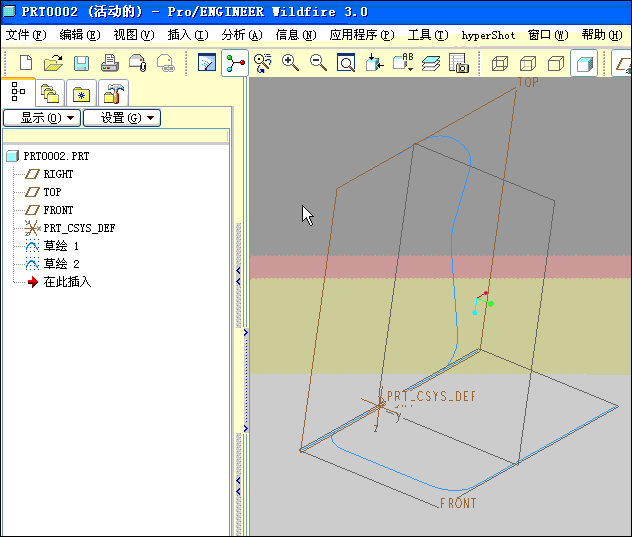Create a new file with New icon
The height and width of the screenshot is (537, 632).
(26, 63)
